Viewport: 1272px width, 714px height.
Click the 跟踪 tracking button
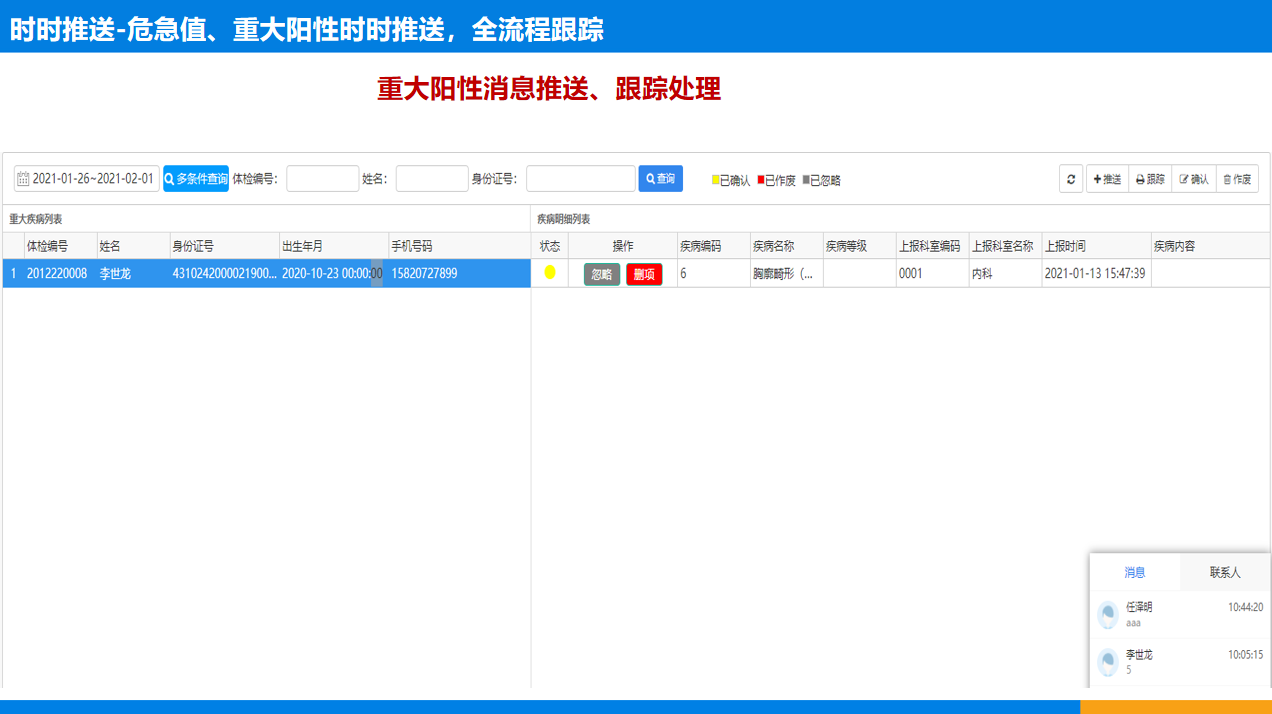(x=1150, y=179)
